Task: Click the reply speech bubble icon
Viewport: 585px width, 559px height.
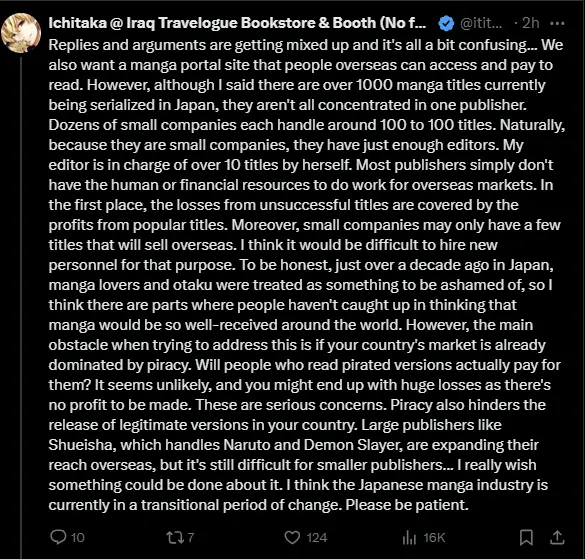Action: pyautogui.click(x=58, y=537)
